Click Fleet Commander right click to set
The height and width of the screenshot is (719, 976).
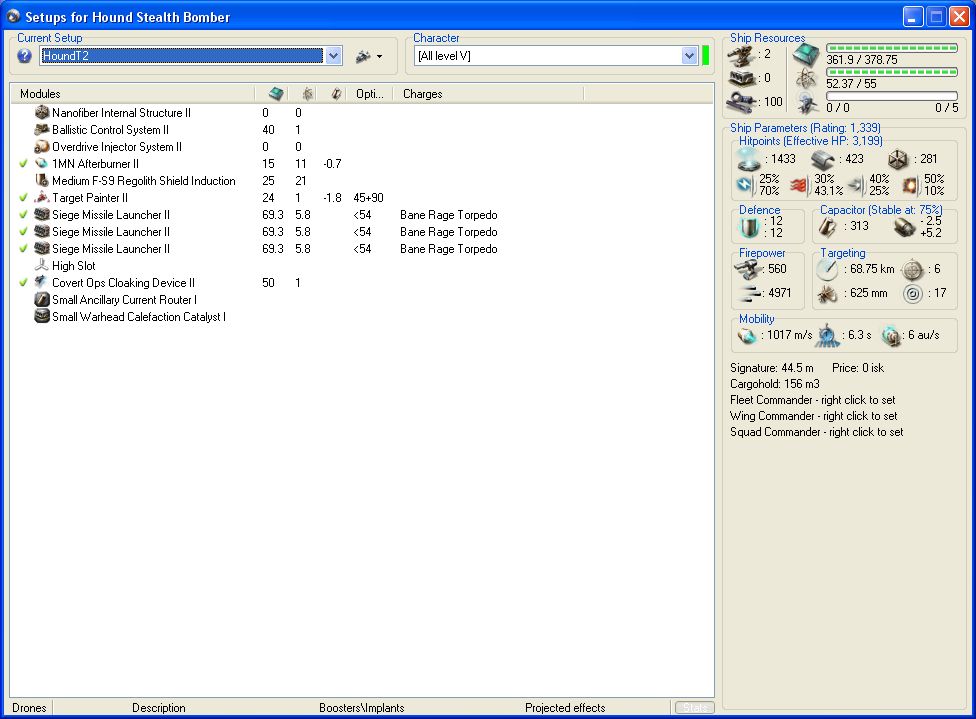[813, 400]
